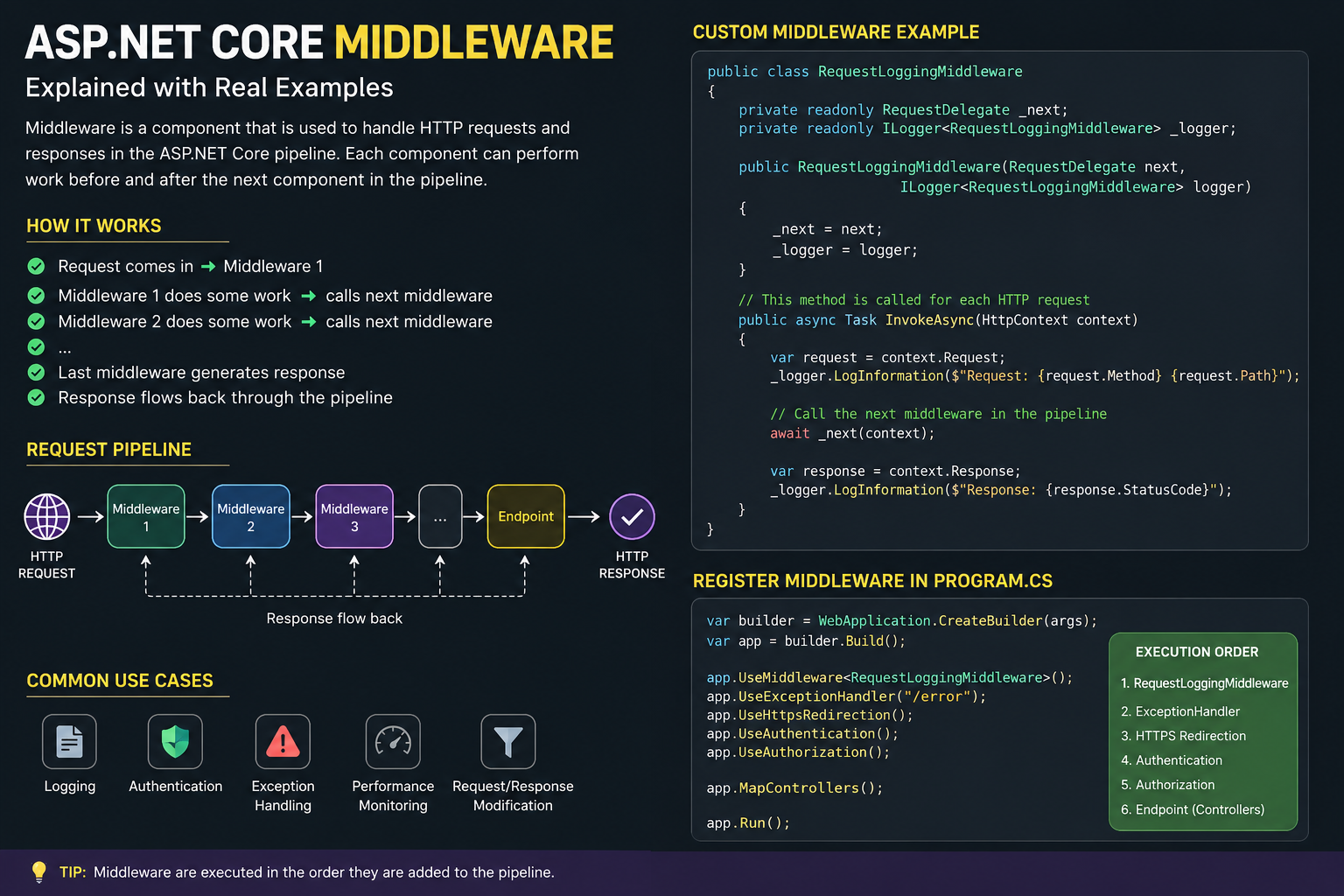Click the lightbulb icon beside TIP
Viewport: 1344px width, 896px height.
pos(38,871)
